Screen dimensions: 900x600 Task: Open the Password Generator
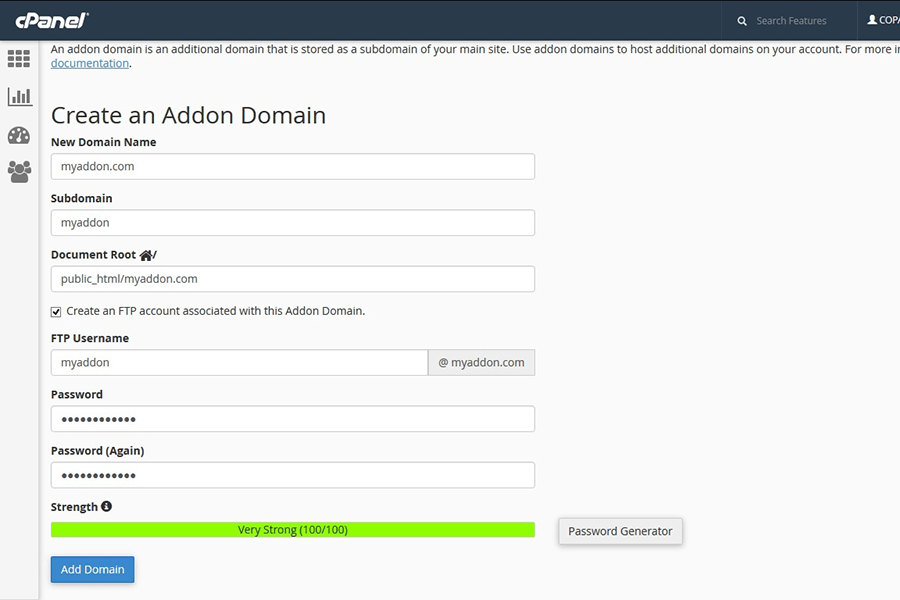(x=620, y=531)
